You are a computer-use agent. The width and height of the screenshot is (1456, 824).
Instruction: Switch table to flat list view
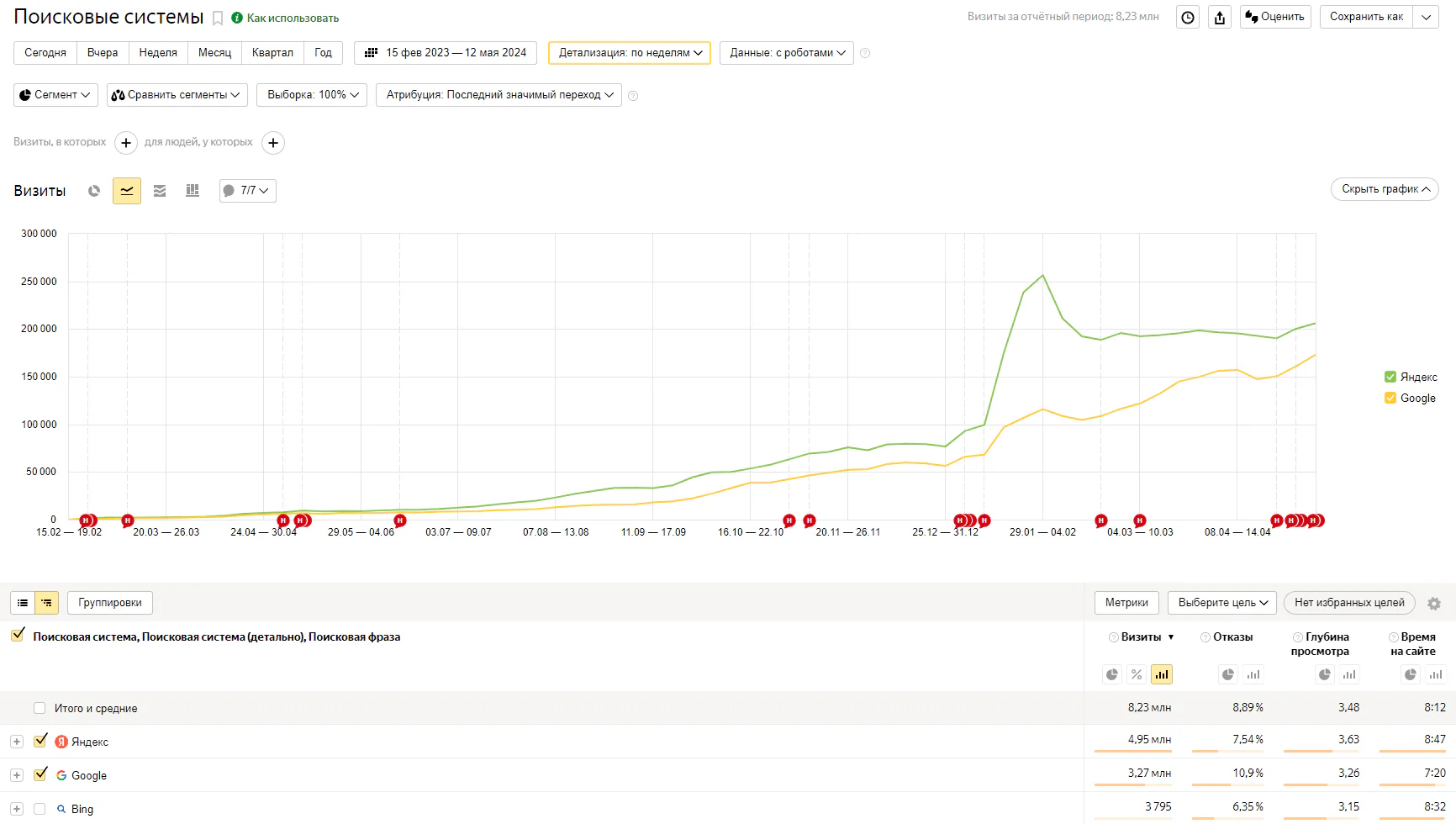(23, 603)
